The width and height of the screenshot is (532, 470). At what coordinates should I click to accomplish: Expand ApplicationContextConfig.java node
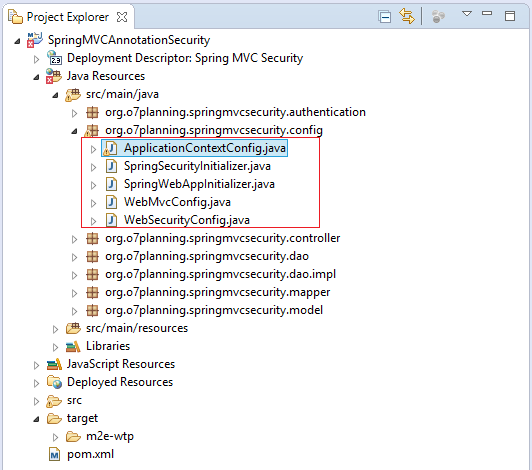(93, 149)
